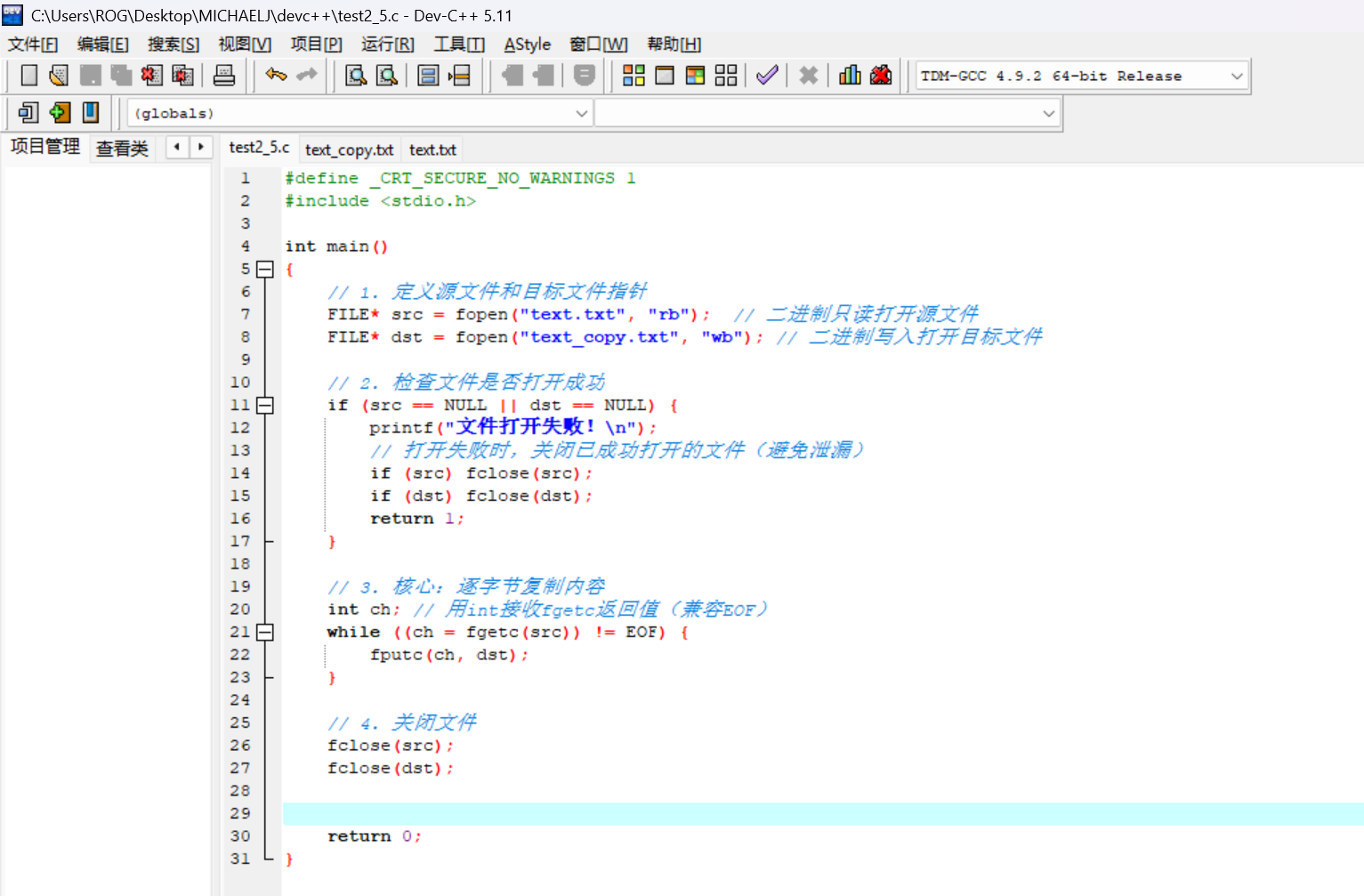Click the New source file icon
This screenshot has height=896, width=1364.
(x=28, y=76)
